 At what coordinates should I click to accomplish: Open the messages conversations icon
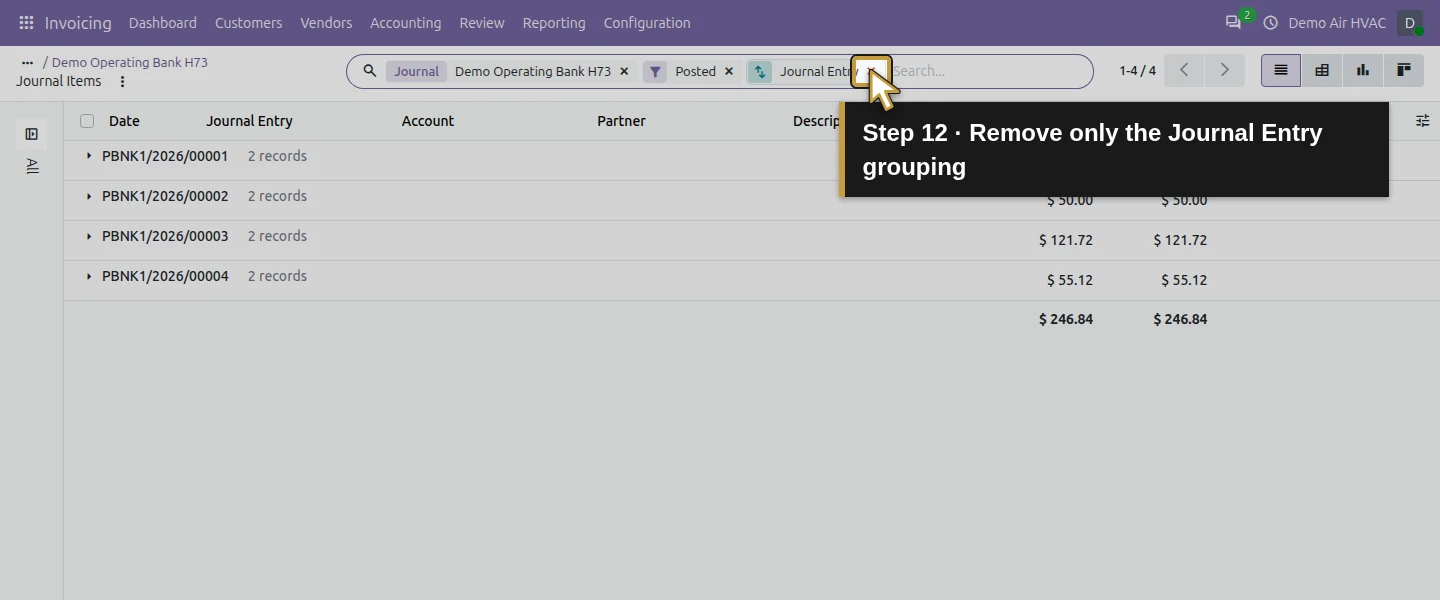pyautogui.click(x=1234, y=22)
